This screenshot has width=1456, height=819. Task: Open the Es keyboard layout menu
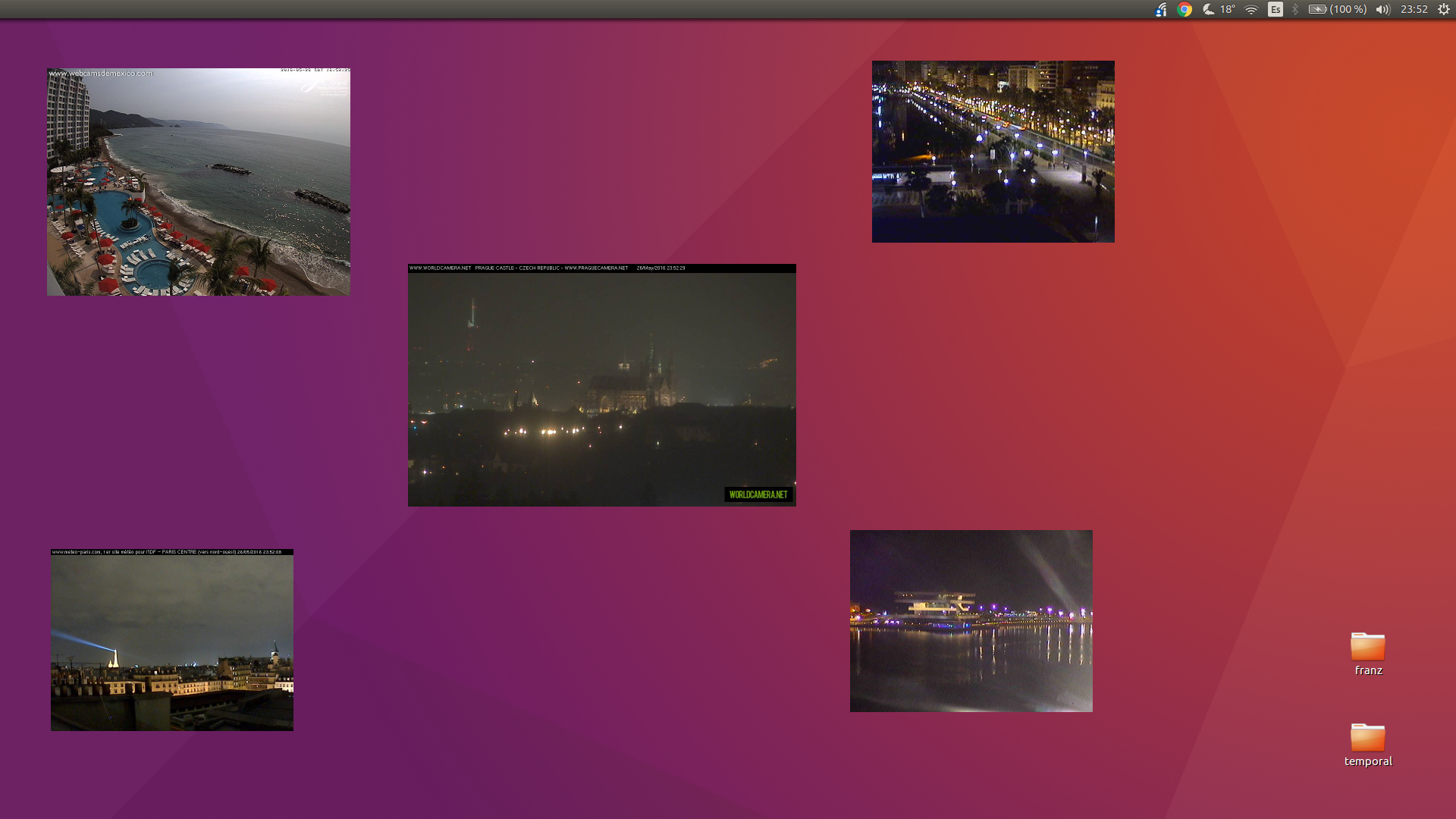[x=1276, y=9]
